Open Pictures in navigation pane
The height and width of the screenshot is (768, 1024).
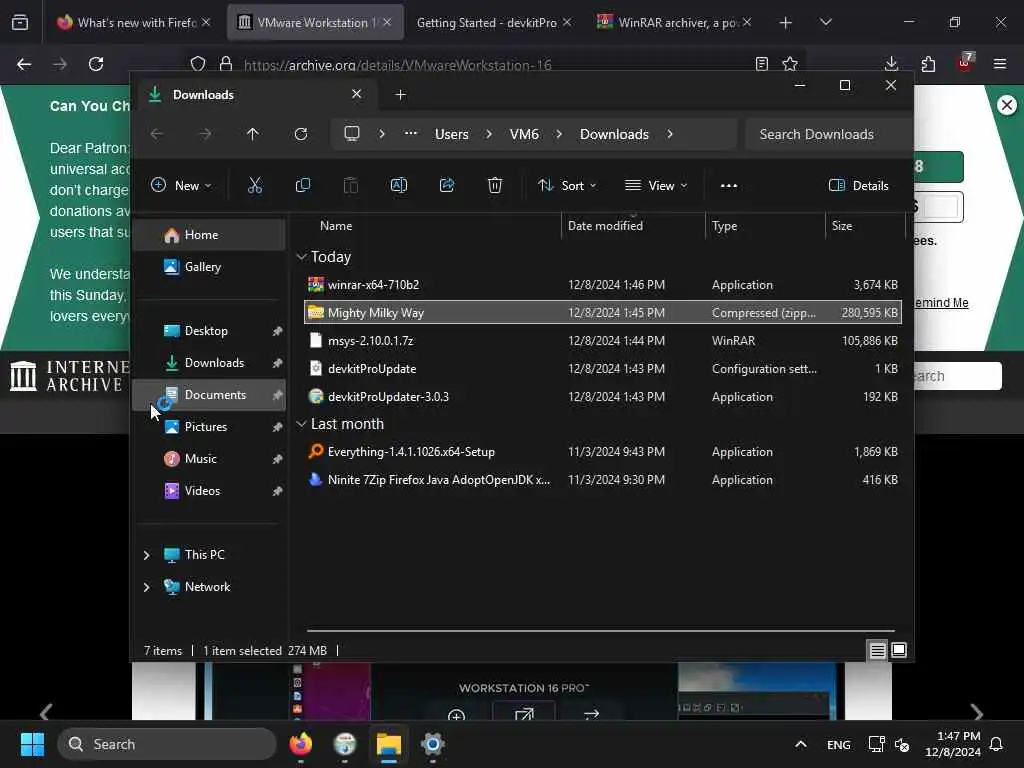209,427
